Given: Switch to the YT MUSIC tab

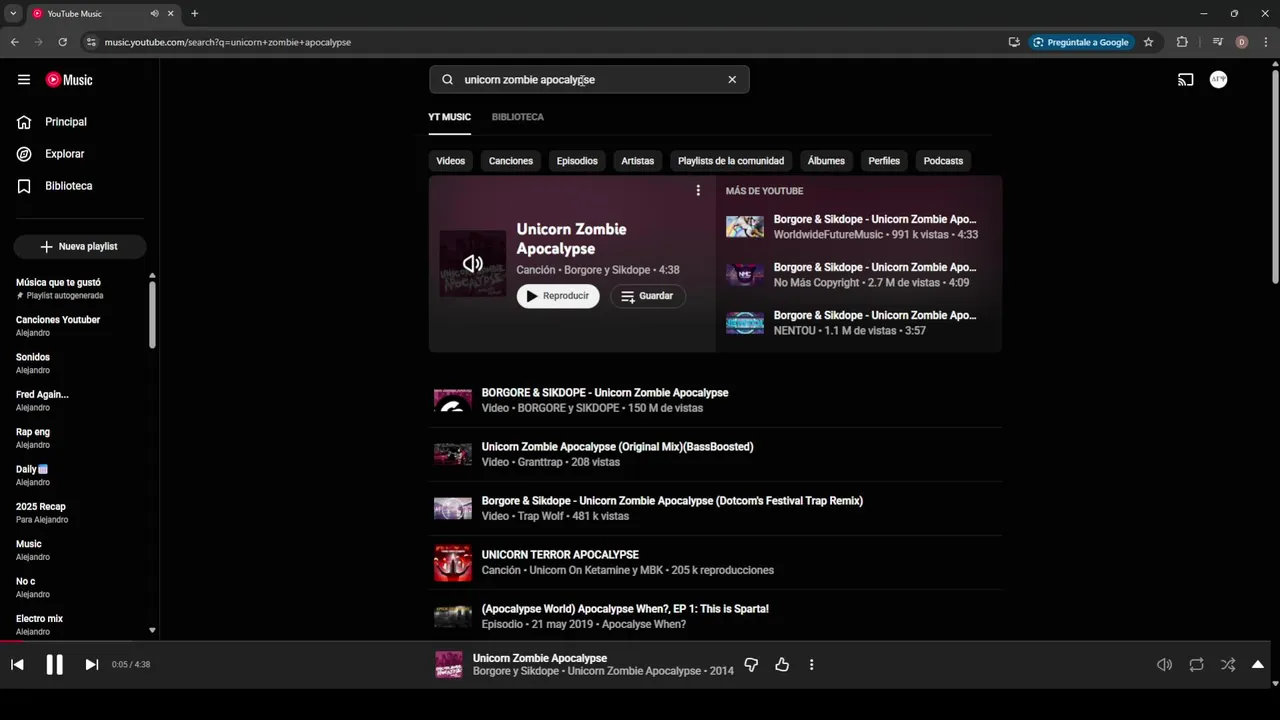Looking at the screenshot, I should click(449, 117).
